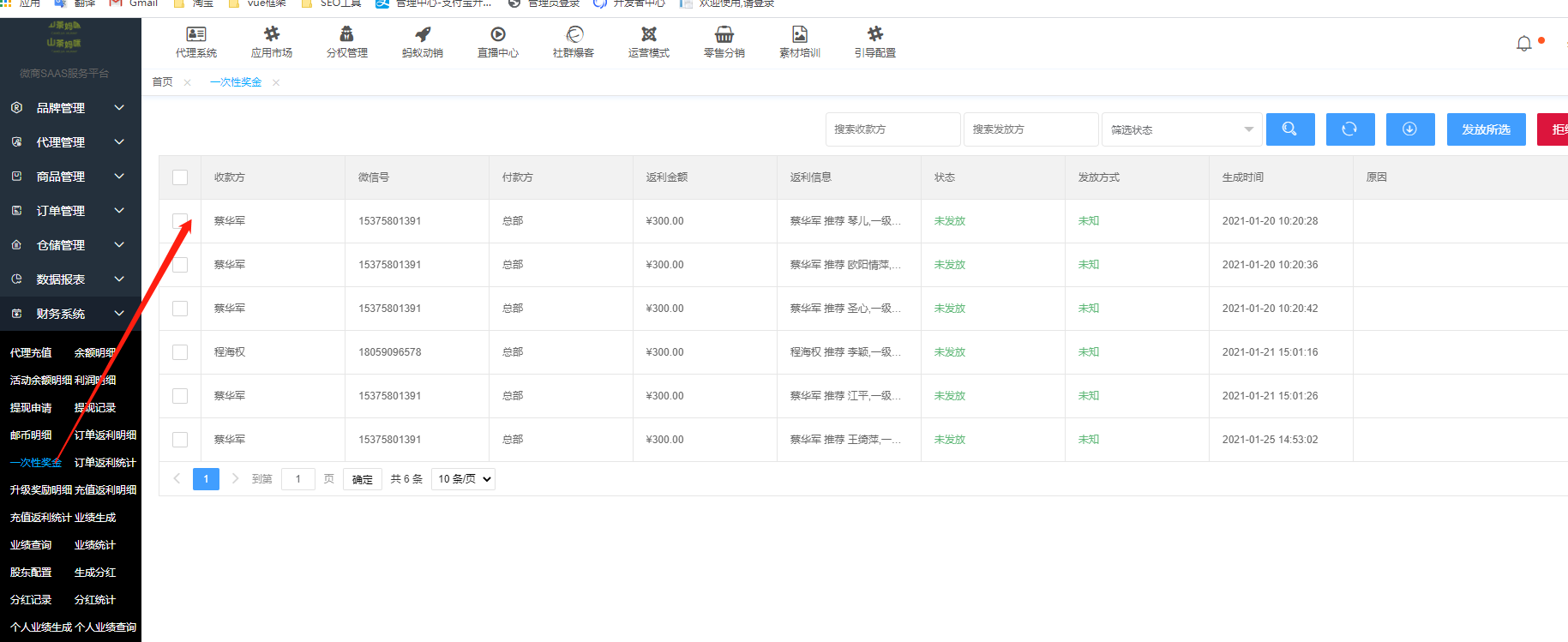Viewport: 1568px width, 642px height.
Task: Focus the 搜索收款方 input field
Action: tap(892, 129)
